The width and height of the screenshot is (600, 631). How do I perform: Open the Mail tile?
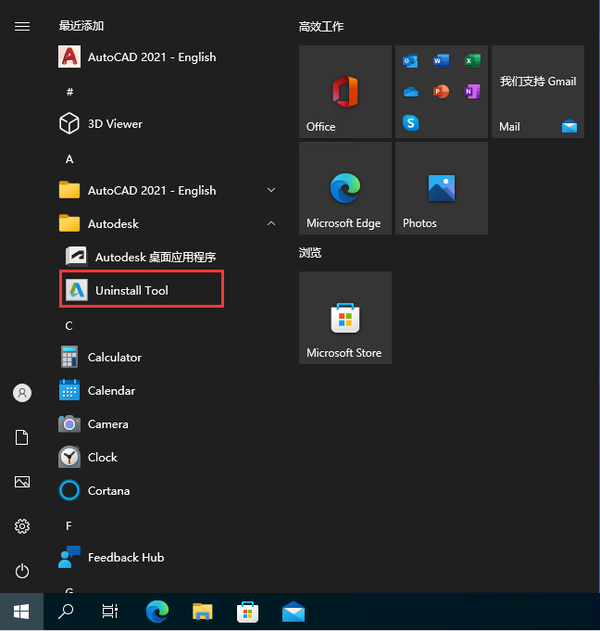coord(538,92)
